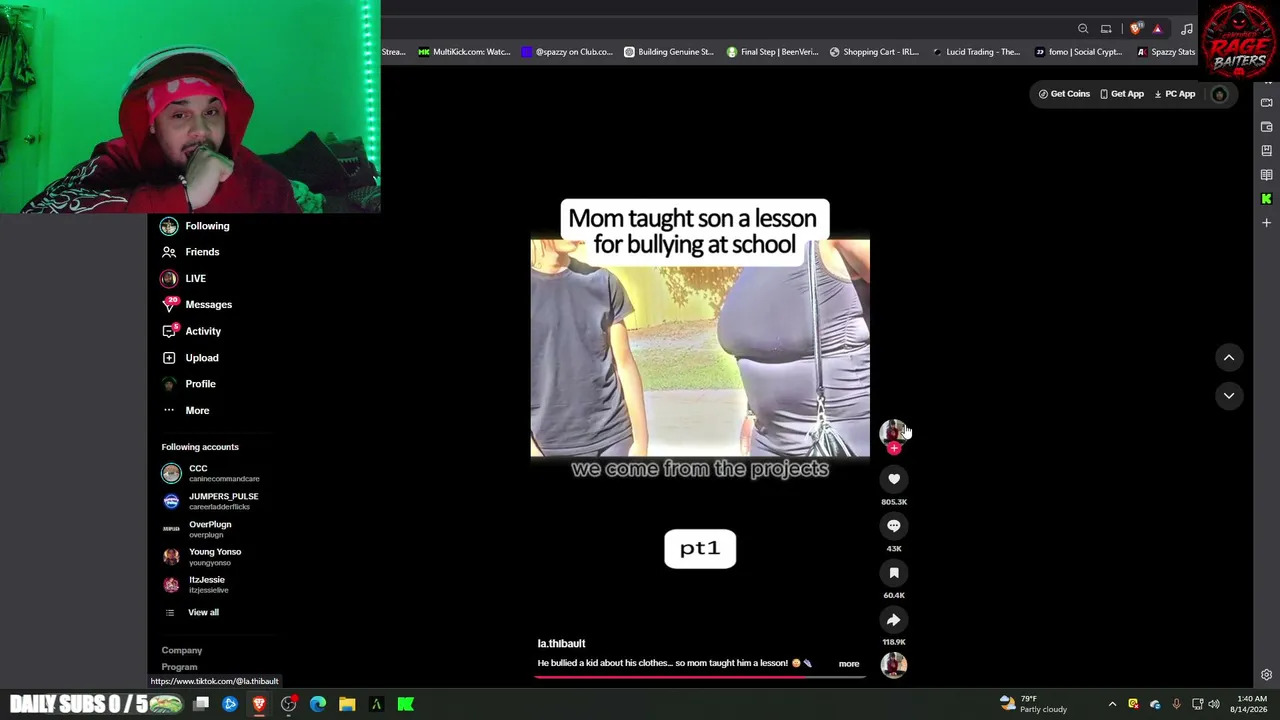This screenshot has height=720, width=1280.
Task: Click the video player to pause
Action: 700,347
